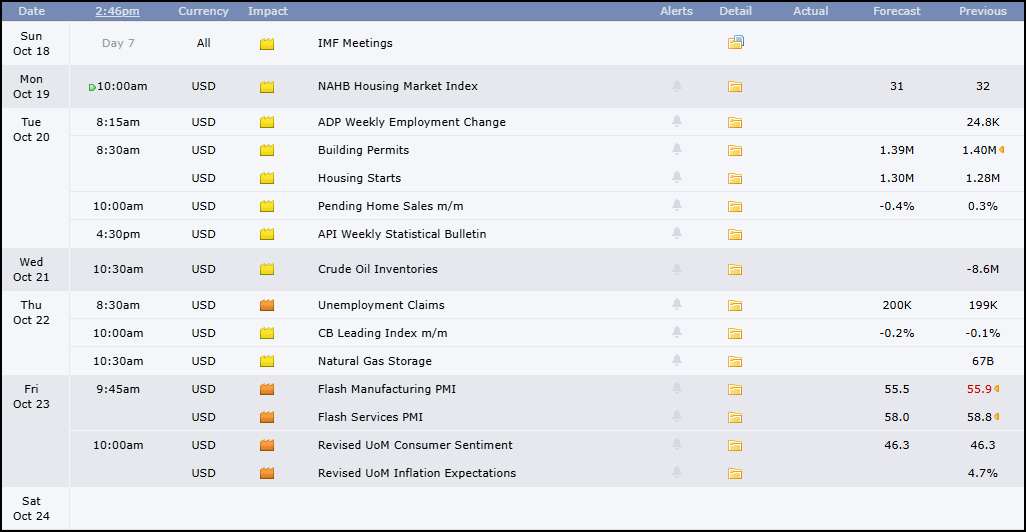
Task: Open detail folder for IMF Meetings
Action: tap(735, 43)
